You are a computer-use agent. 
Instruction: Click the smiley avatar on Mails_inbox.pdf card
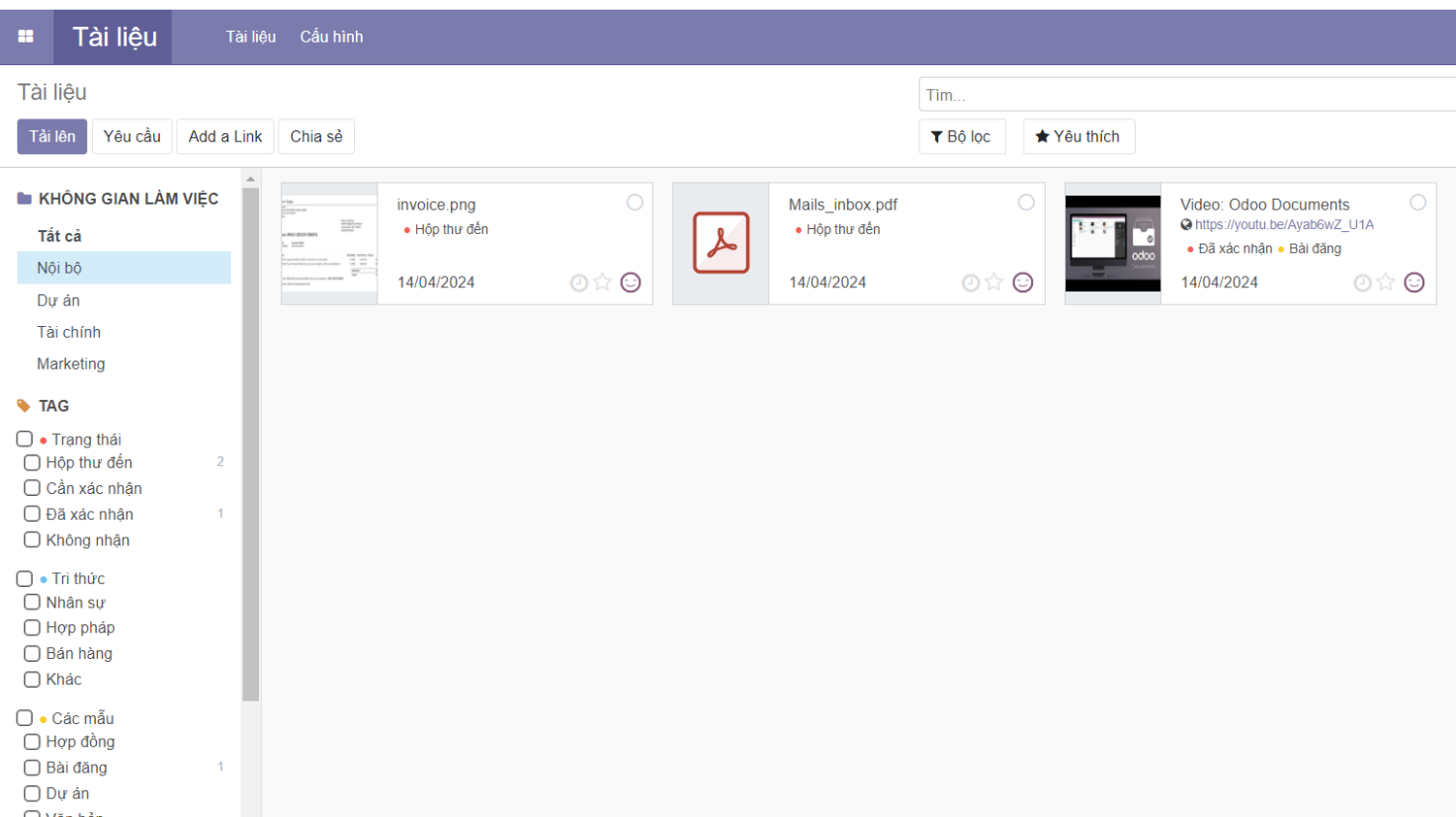pos(1022,283)
